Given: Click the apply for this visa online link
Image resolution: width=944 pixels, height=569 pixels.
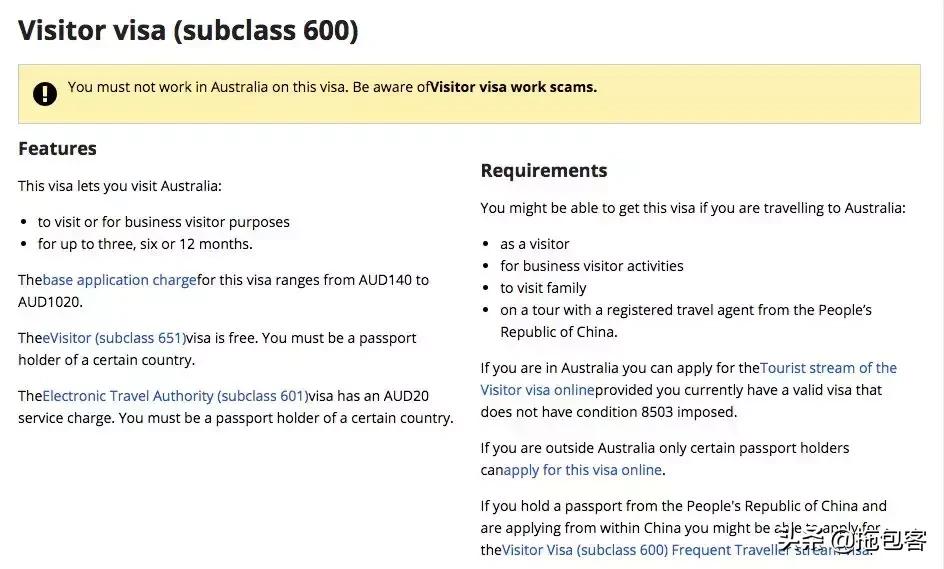Looking at the screenshot, I should click(582, 470).
